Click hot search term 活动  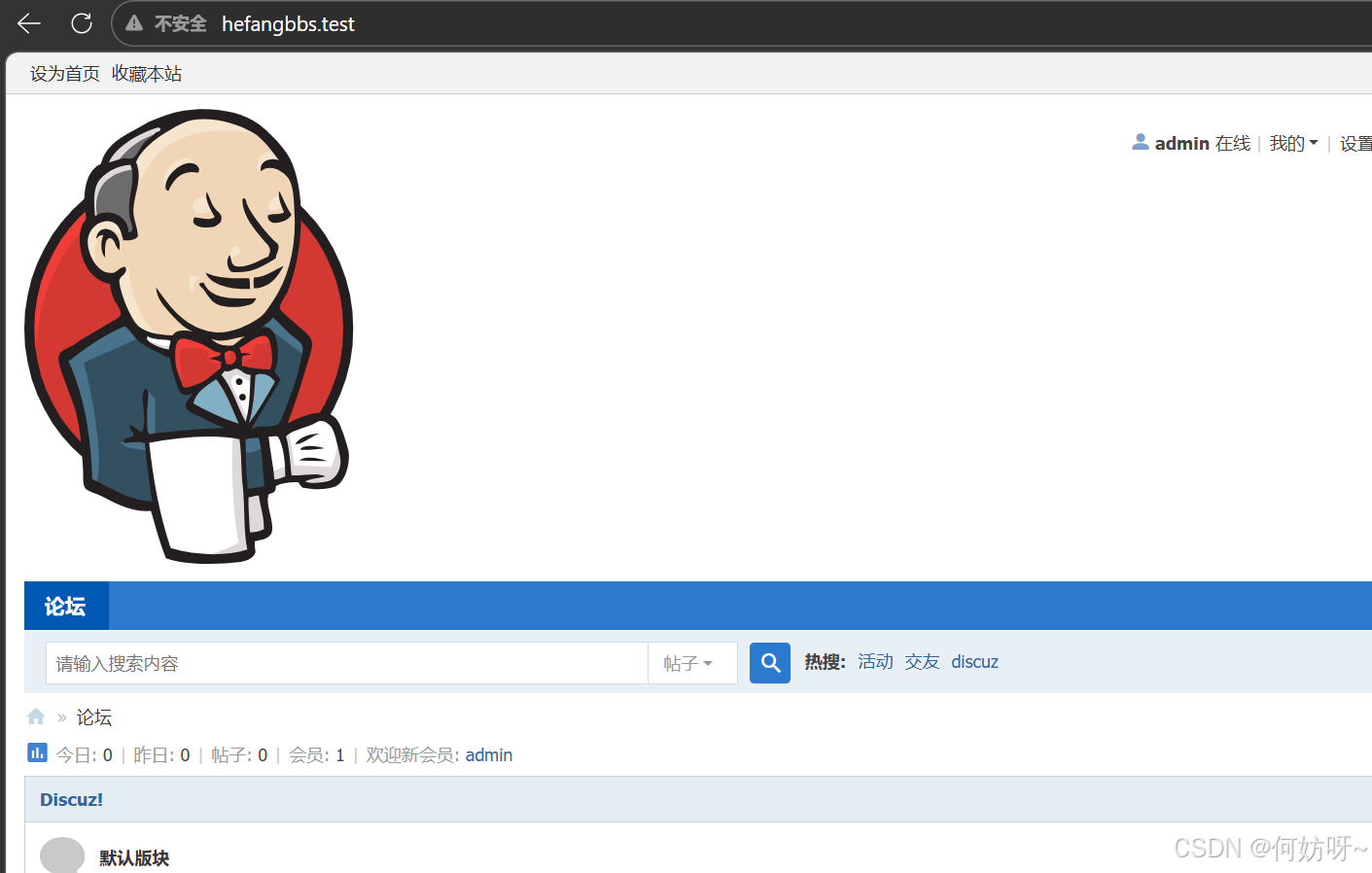(875, 662)
